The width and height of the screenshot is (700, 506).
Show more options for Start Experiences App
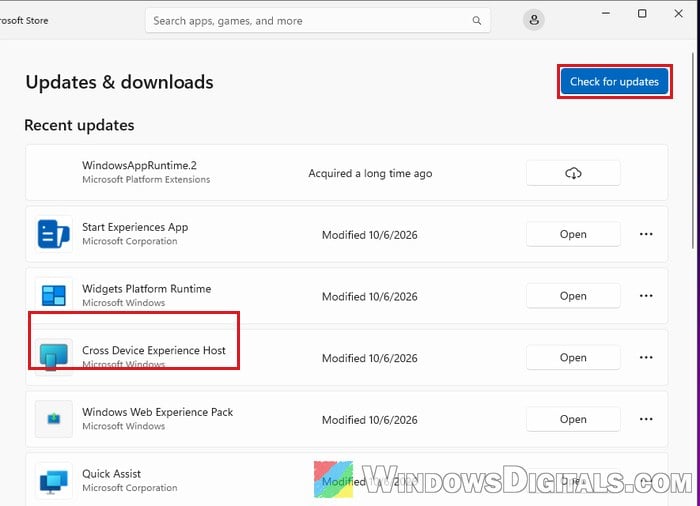click(x=646, y=234)
